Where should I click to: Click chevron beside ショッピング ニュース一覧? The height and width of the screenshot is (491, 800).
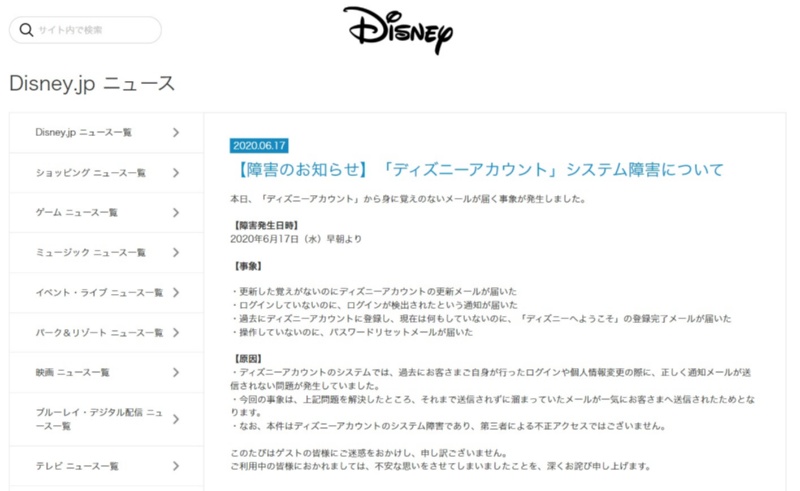(x=176, y=173)
